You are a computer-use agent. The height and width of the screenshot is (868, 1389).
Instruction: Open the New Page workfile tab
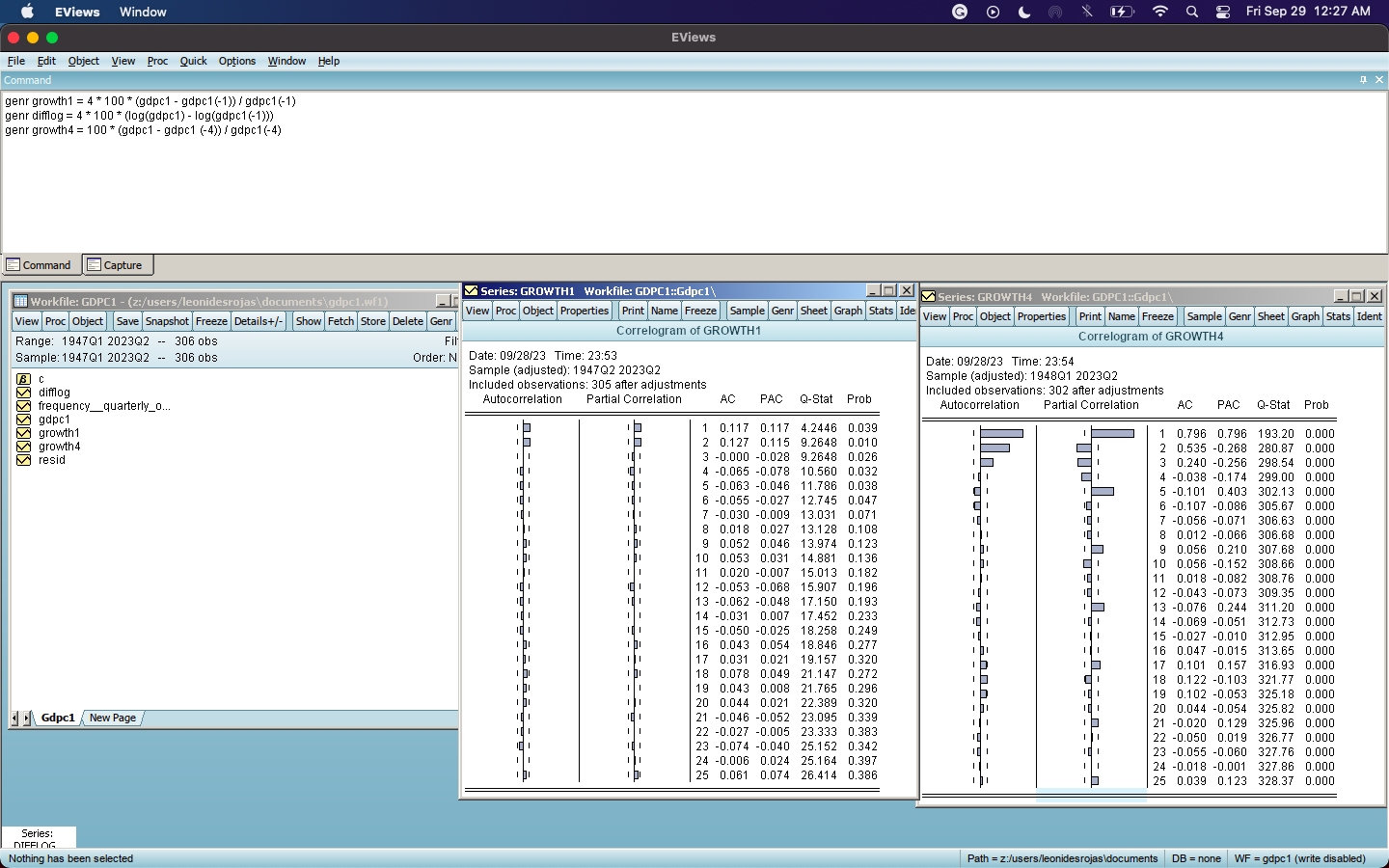pos(113,718)
